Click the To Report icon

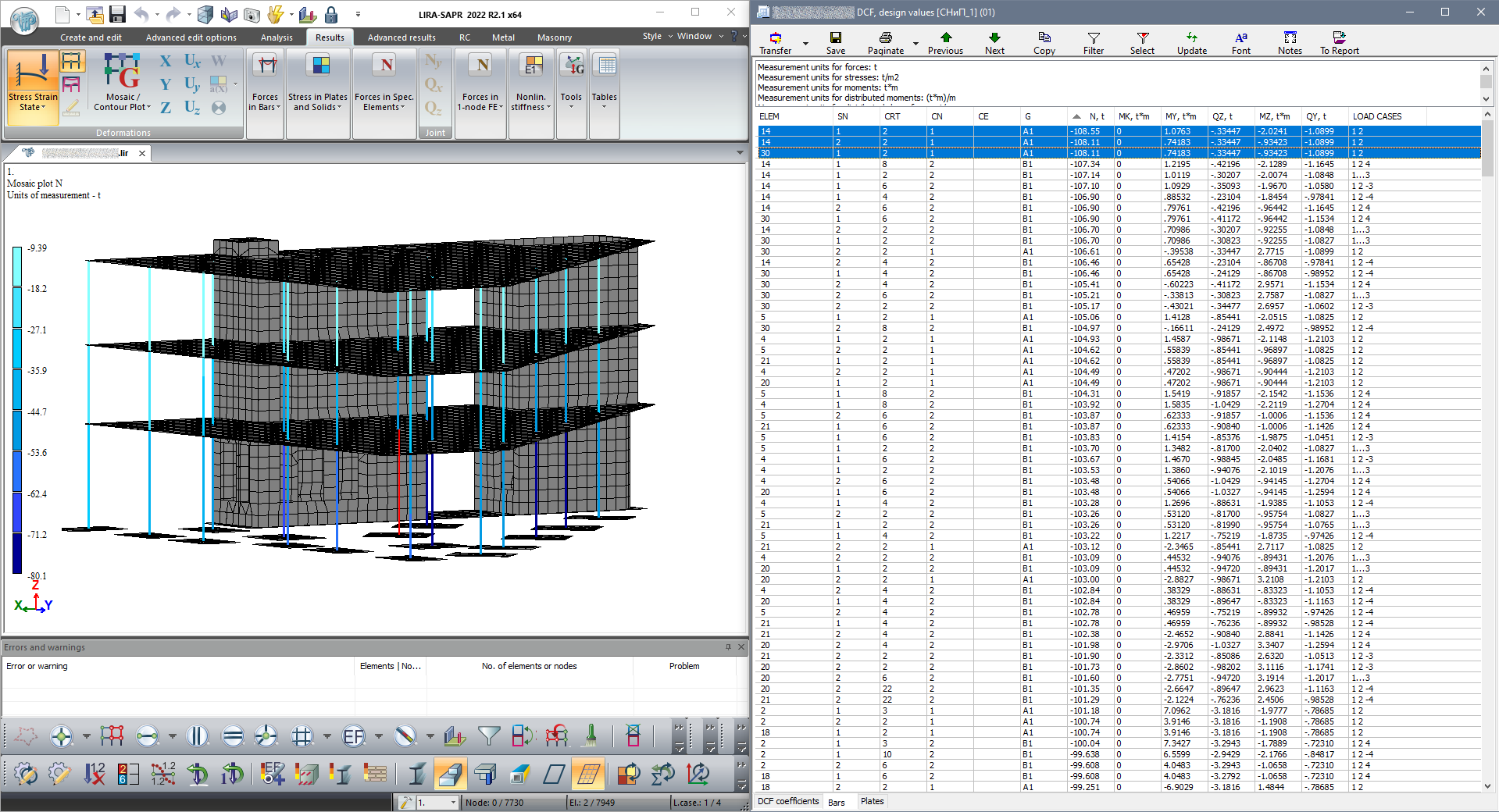click(x=1339, y=37)
